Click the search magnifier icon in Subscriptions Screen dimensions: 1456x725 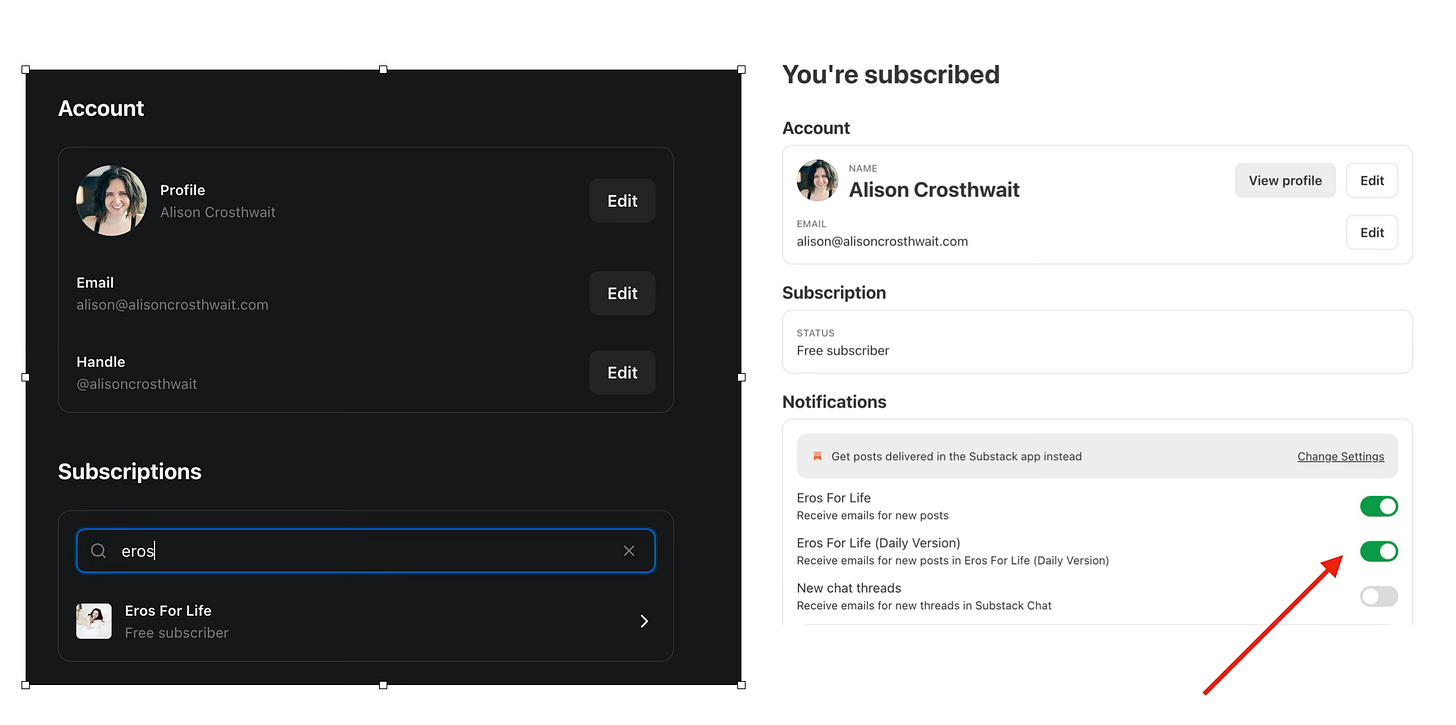point(98,551)
